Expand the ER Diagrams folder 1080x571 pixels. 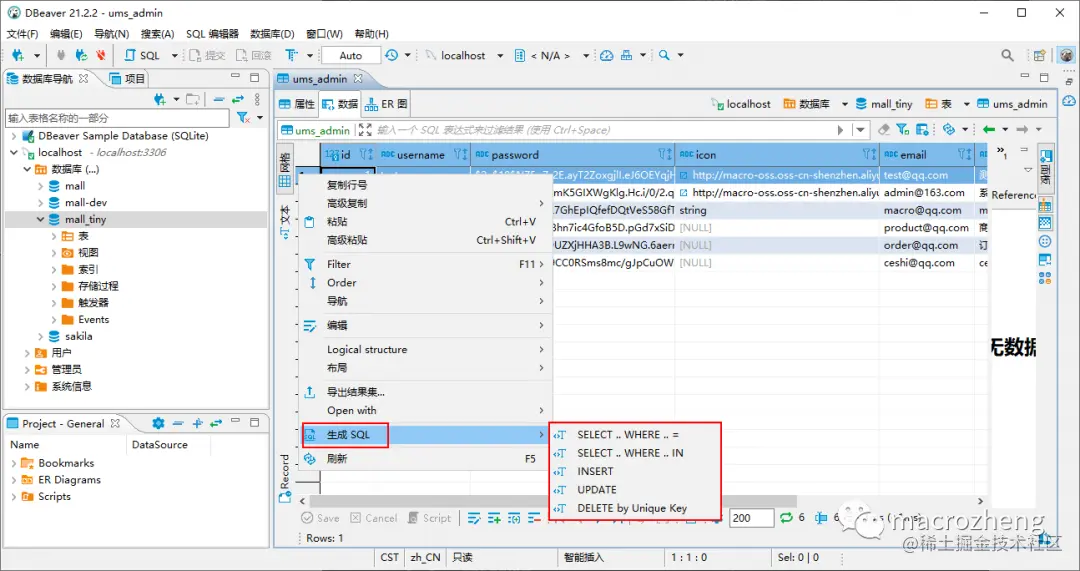[x=14, y=480]
